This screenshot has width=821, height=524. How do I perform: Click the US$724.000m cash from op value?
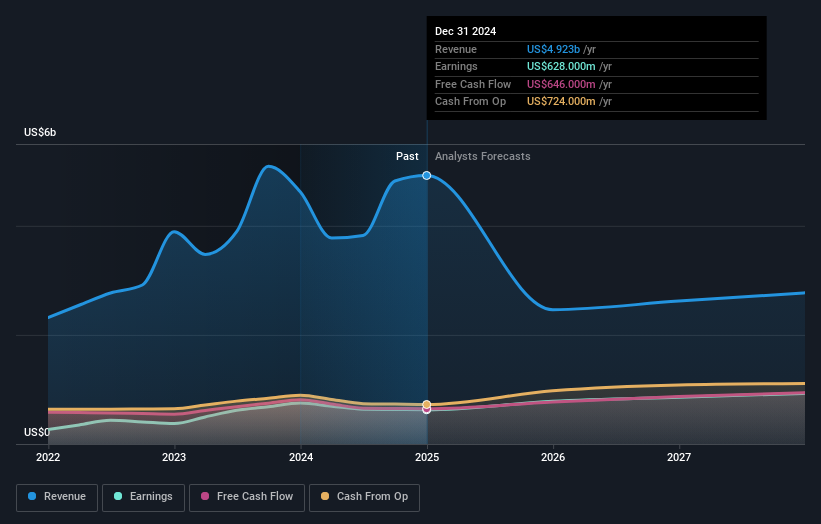(x=561, y=102)
